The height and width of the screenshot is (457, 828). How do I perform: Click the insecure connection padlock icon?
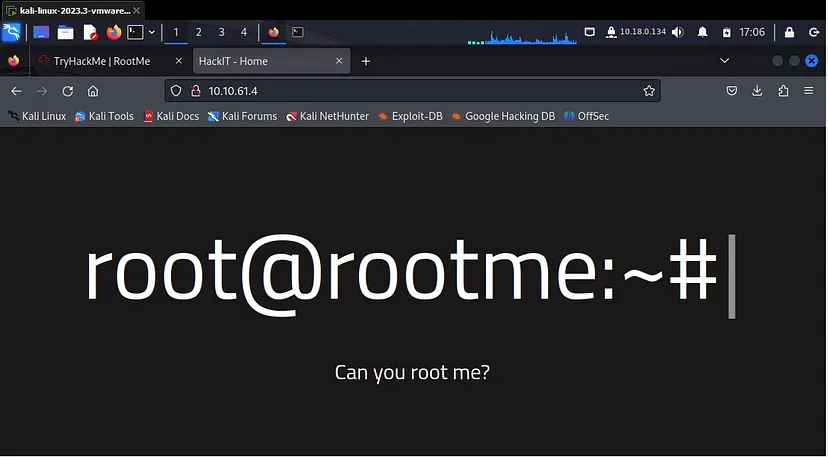(x=195, y=91)
